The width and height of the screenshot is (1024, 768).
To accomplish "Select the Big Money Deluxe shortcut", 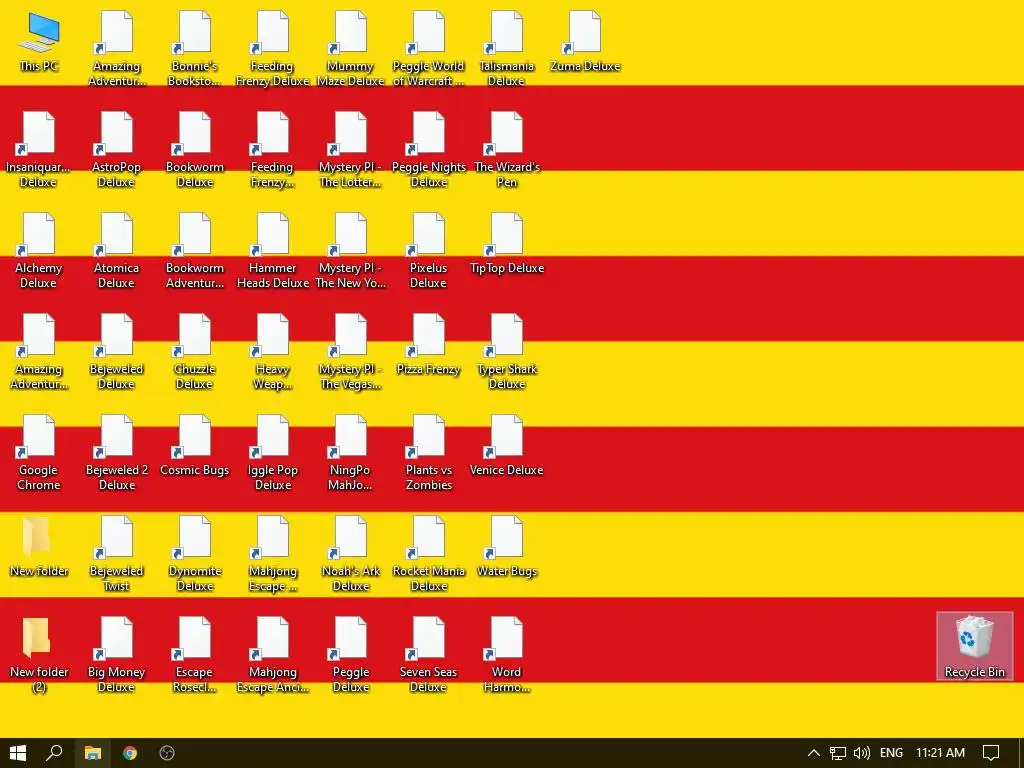I will (x=116, y=655).
